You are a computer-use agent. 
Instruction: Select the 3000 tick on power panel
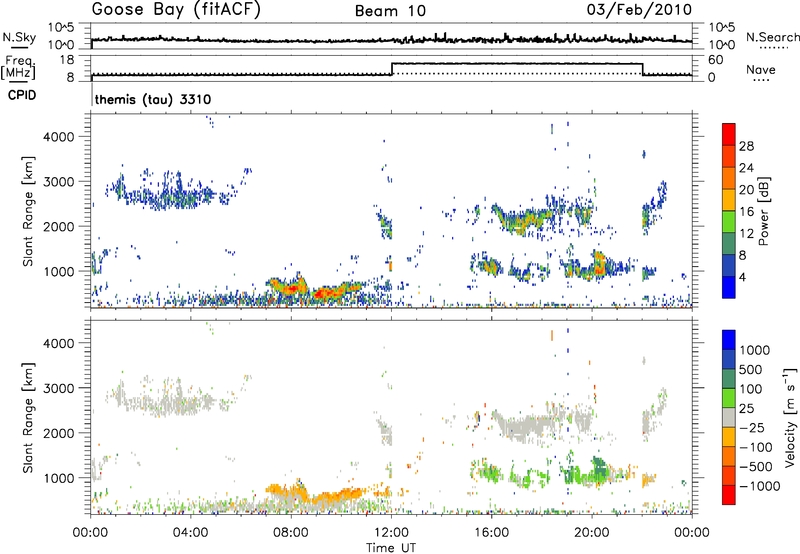[61, 182]
